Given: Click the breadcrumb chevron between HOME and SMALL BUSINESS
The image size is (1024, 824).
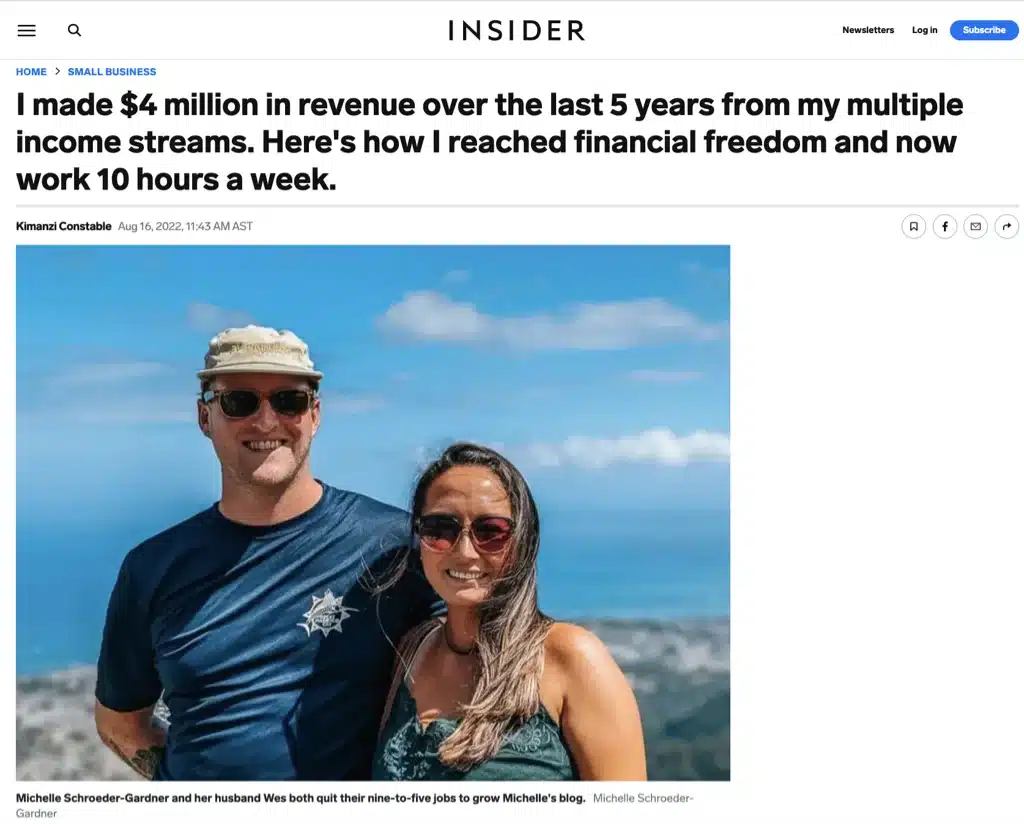Looking at the screenshot, I should (x=56, y=71).
